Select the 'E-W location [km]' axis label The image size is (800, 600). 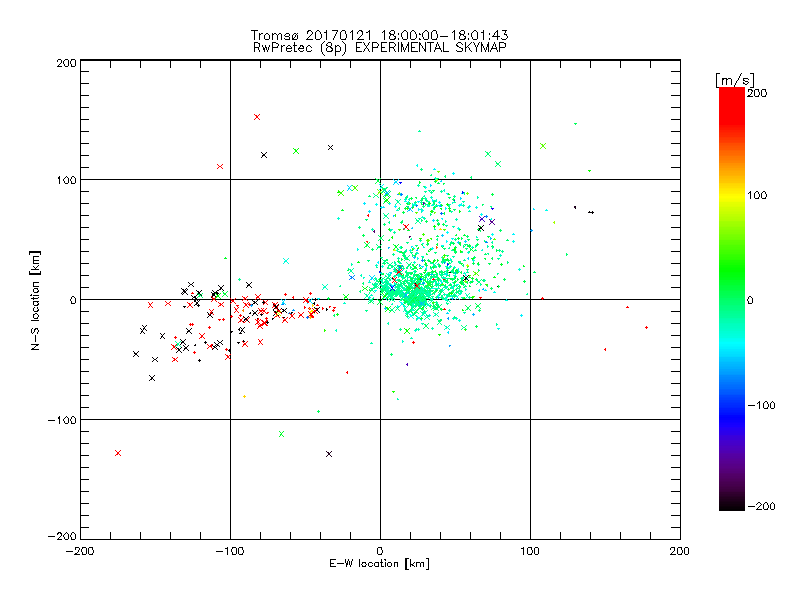point(380,564)
